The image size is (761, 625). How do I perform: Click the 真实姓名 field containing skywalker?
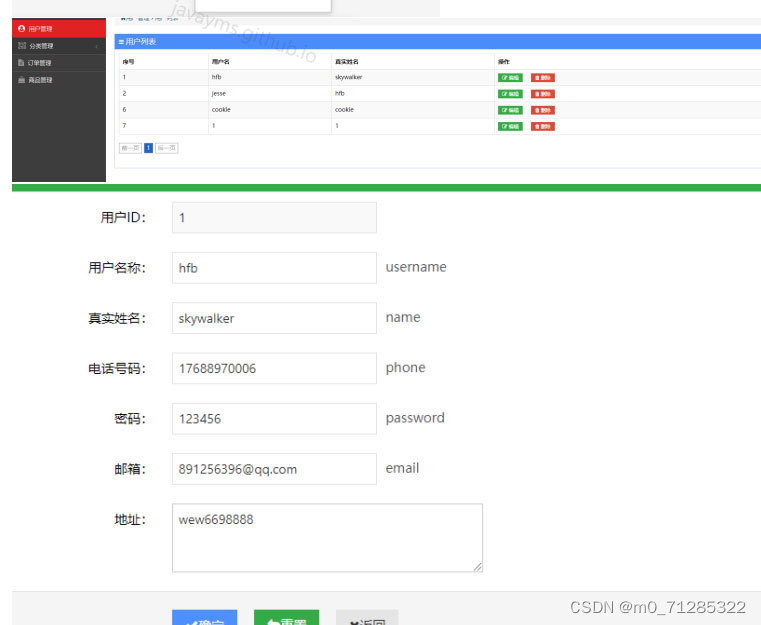(x=274, y=318)
